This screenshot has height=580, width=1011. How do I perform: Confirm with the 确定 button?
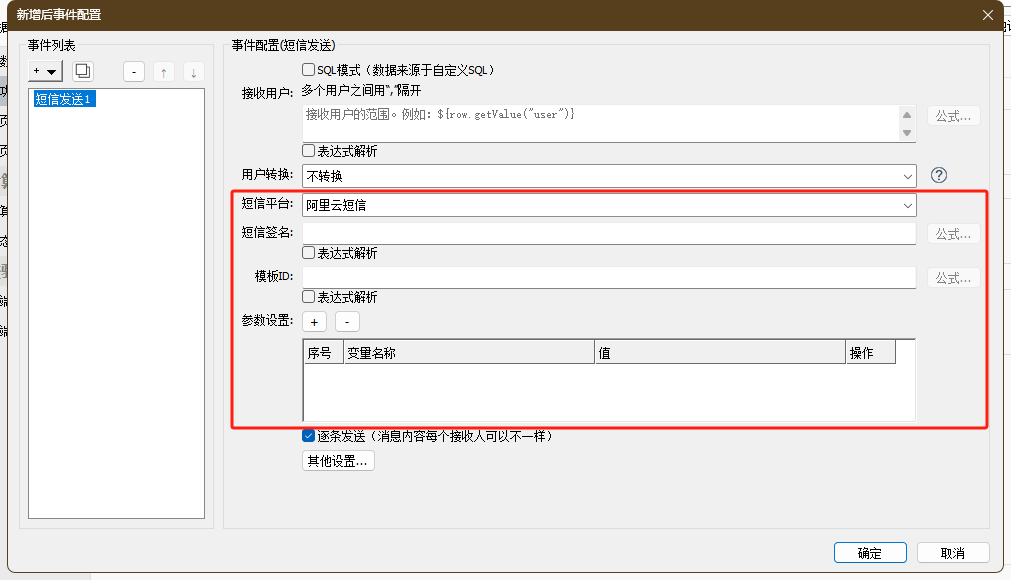pyautogui.click(x=870, y=553)
